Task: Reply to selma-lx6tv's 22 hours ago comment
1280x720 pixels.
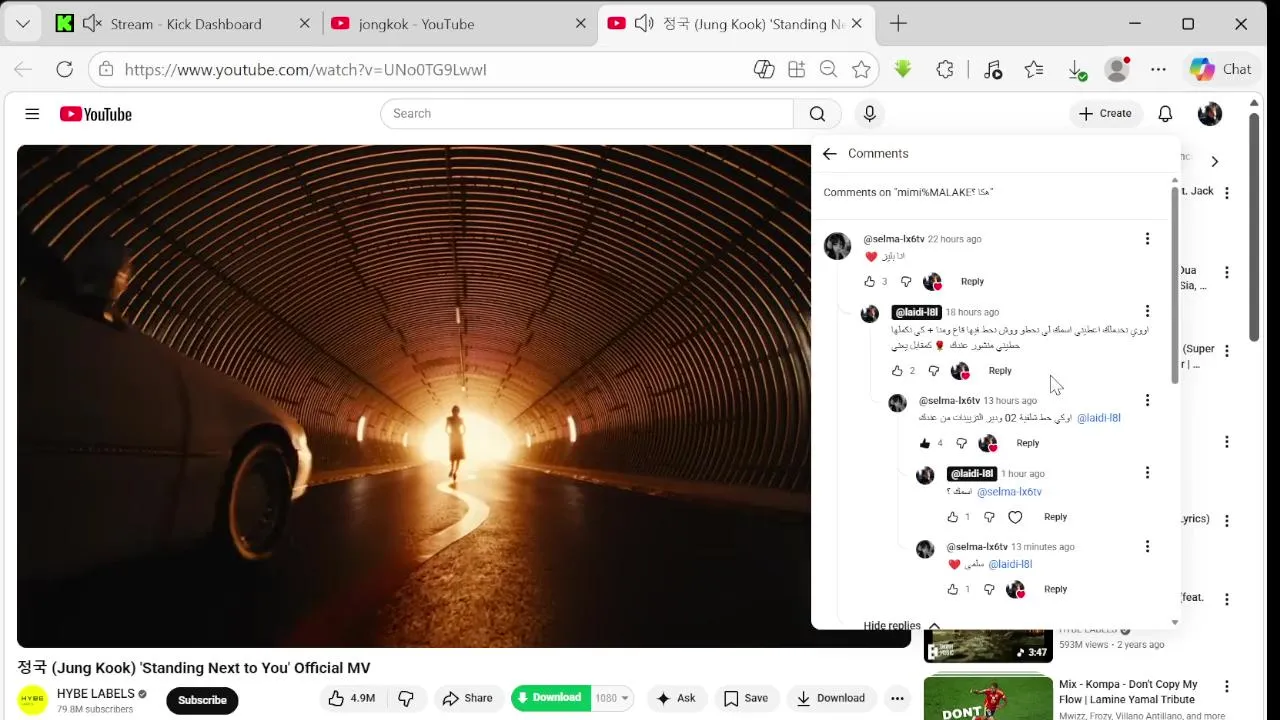Action: (x=972, y=282)
